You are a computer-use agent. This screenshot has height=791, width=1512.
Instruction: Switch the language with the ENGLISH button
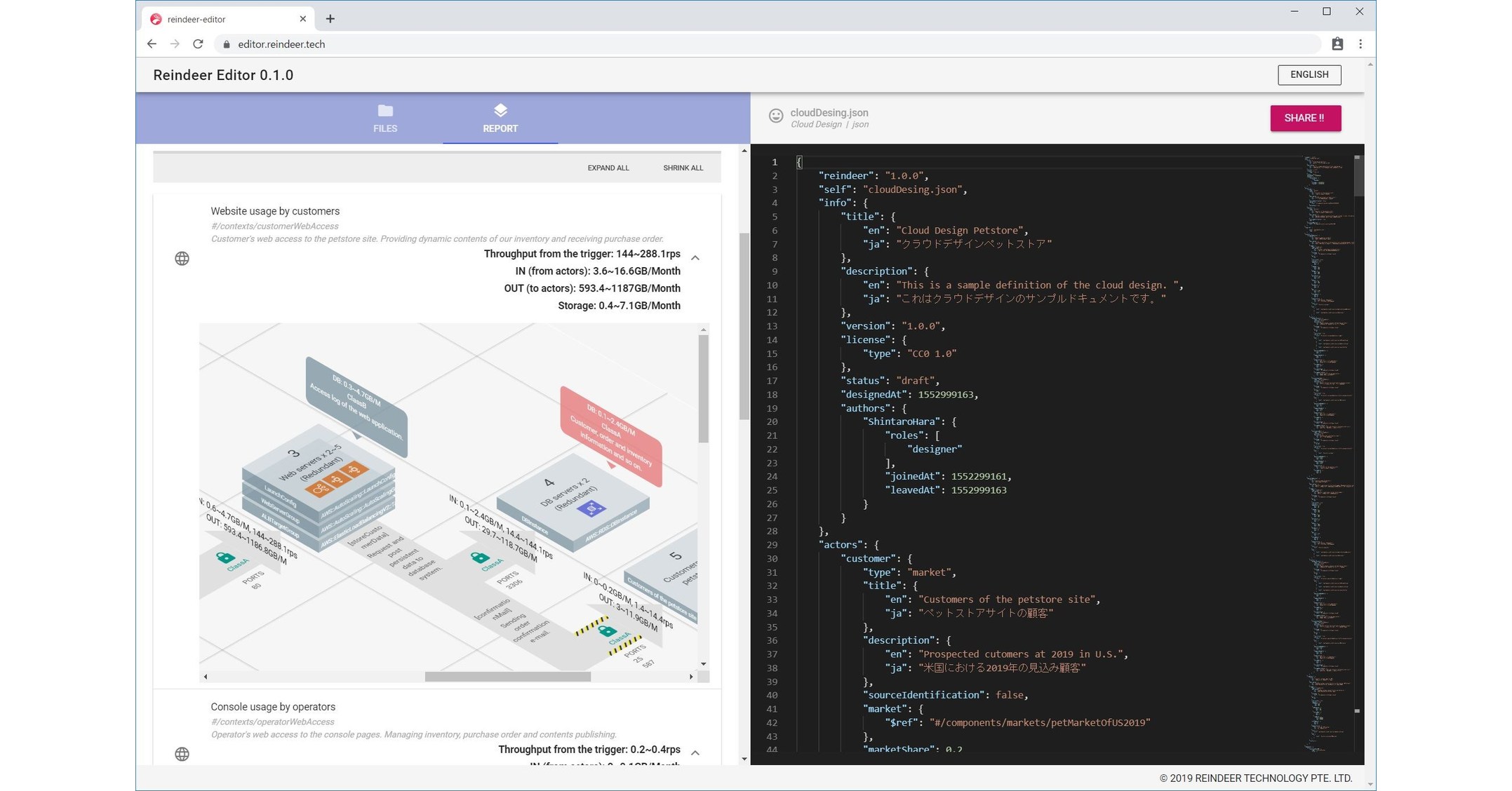pyautogui.click(x=1309, y=75)
